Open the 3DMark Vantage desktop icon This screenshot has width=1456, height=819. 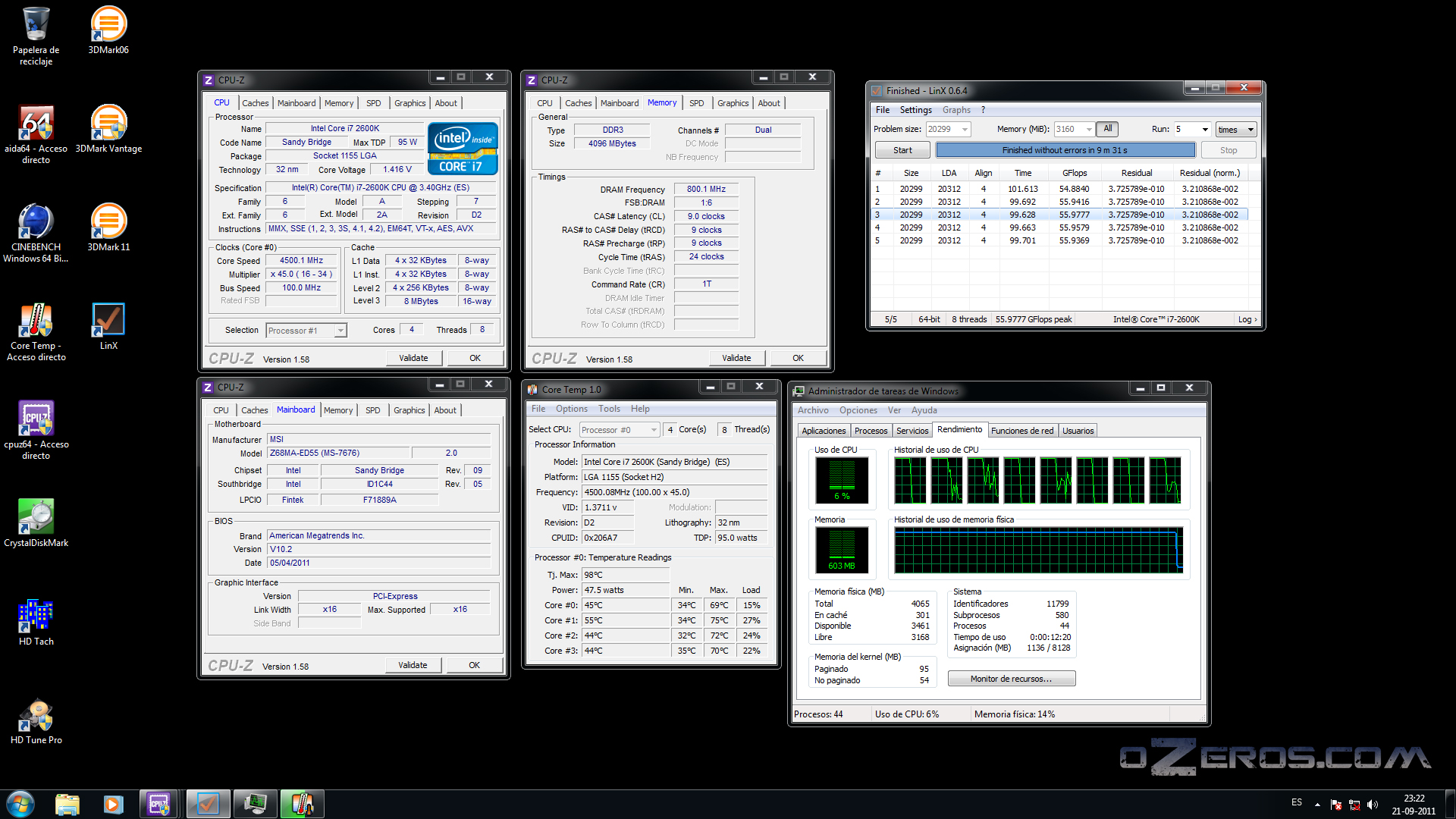(x=108, y=129)
